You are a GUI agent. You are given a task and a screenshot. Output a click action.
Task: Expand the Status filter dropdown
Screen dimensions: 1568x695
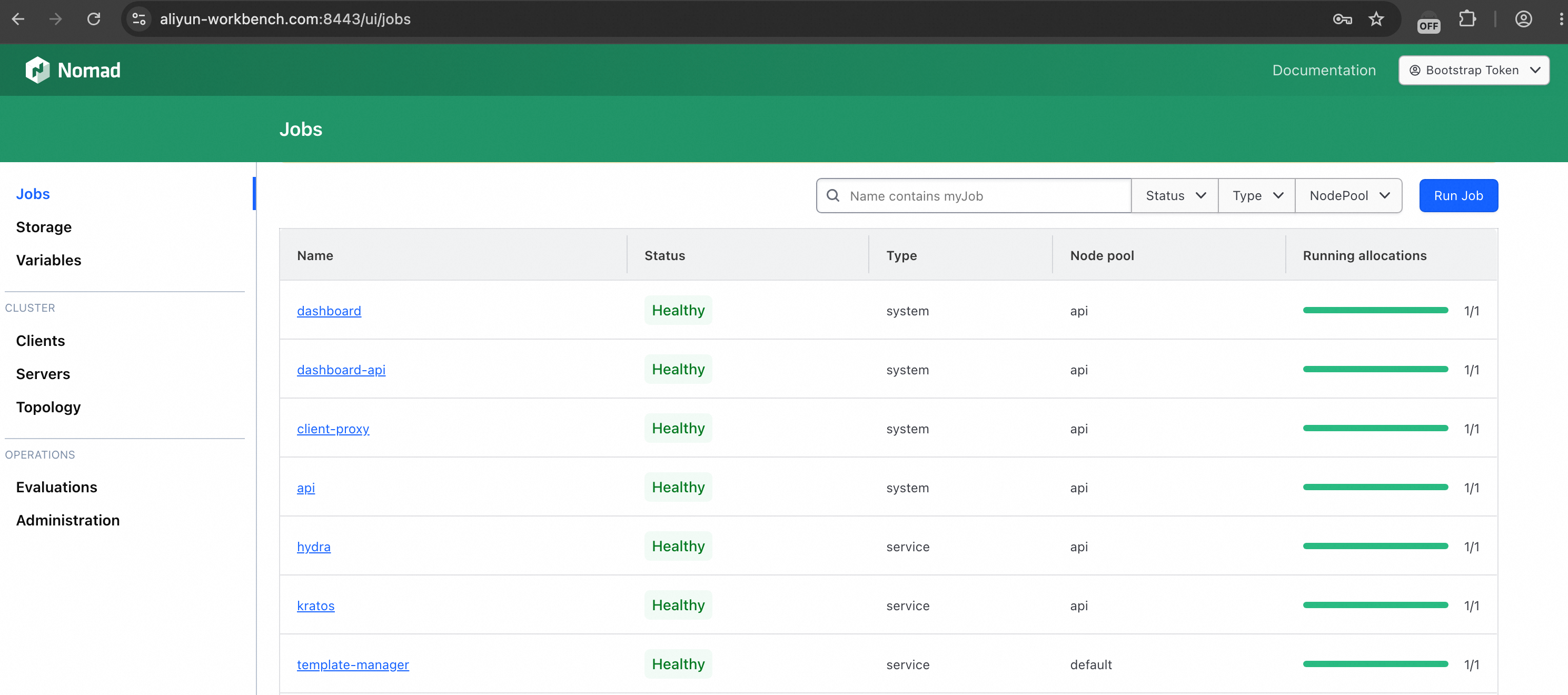[x=1175, y=195]
